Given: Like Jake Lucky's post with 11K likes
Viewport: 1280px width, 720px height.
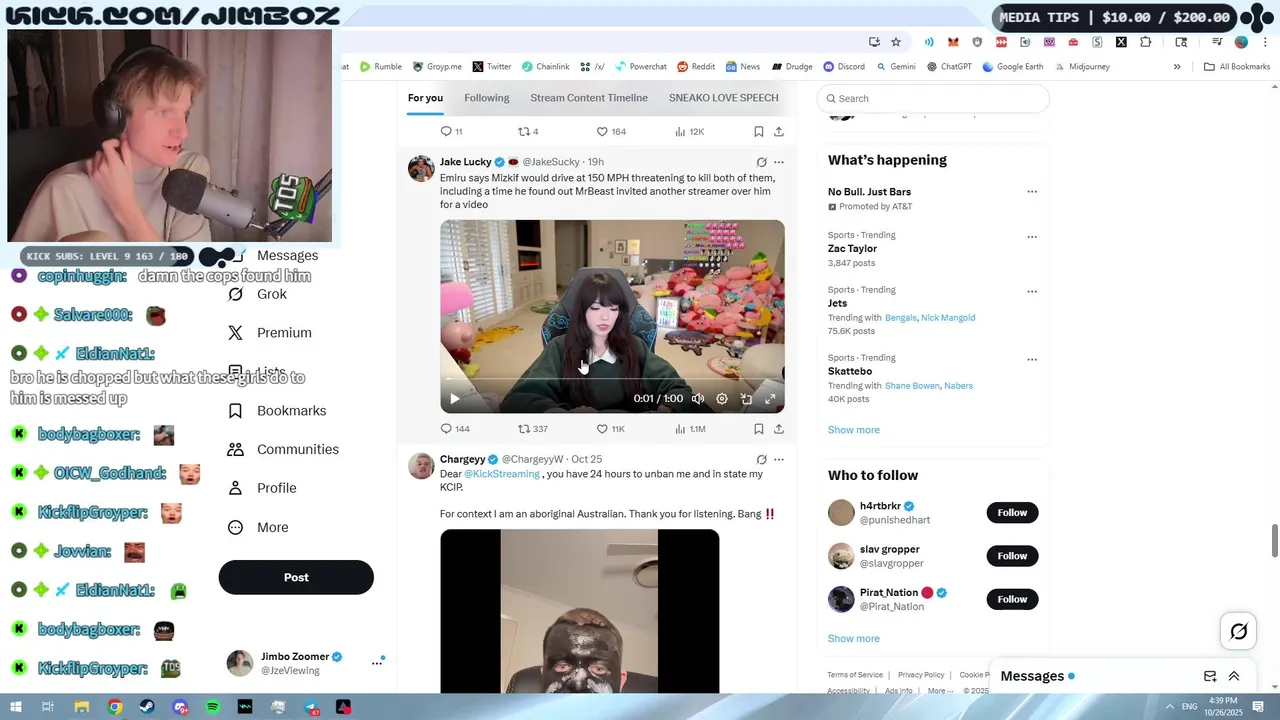Looking at the screenshot, I should click(610, 429).
